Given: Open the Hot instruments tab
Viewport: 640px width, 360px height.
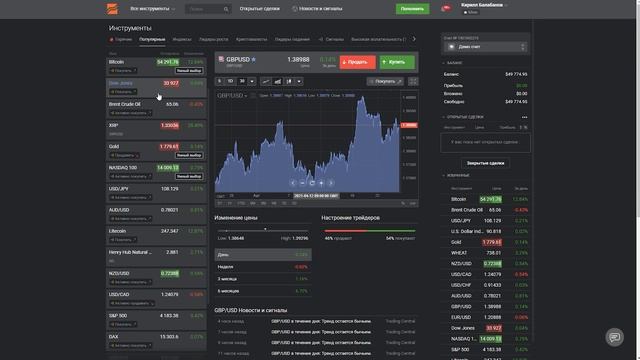Looking at the screenshot, I should (x=121, y=40).
